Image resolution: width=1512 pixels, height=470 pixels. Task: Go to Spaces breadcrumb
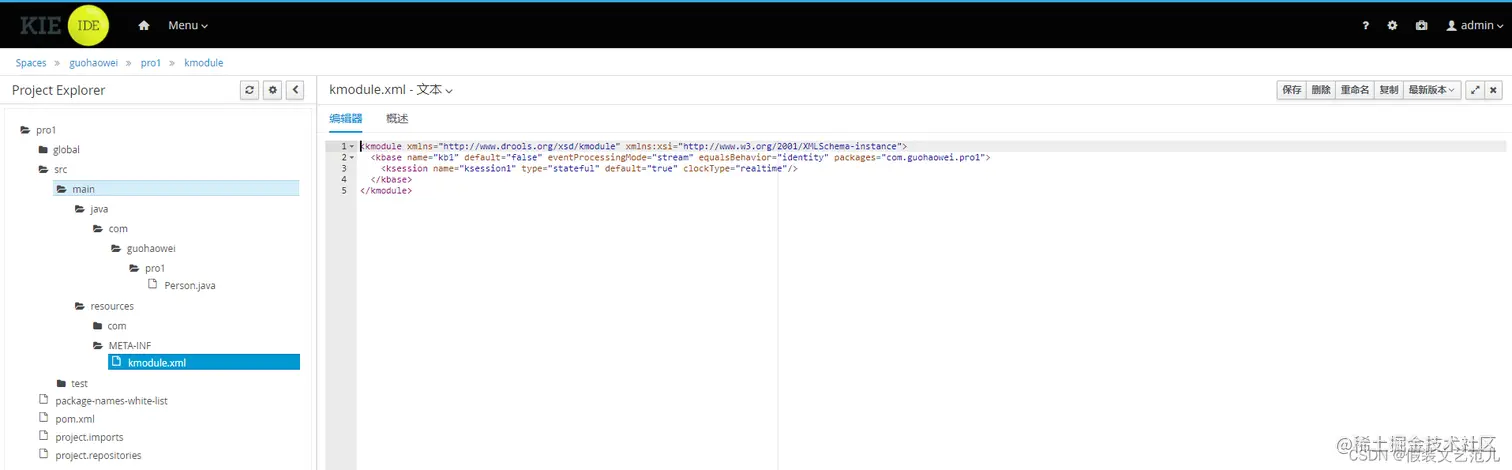31,63
